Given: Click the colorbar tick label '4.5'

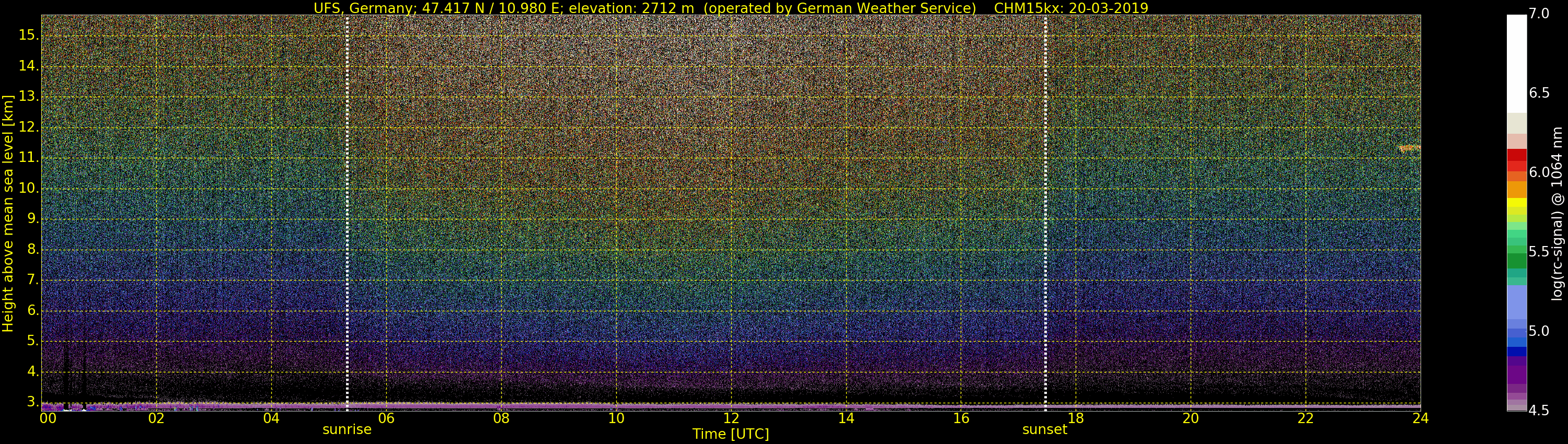Looking at the screenshot, I should [1539, 411].
